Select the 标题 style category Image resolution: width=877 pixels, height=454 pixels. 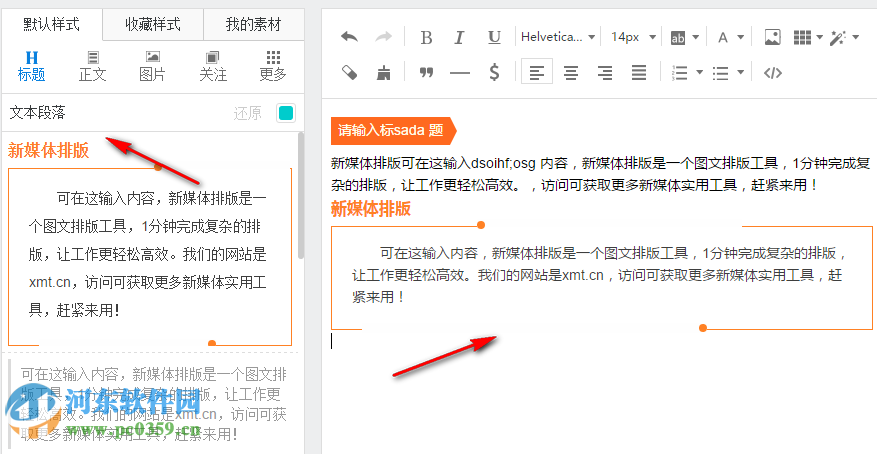[31, 66]
